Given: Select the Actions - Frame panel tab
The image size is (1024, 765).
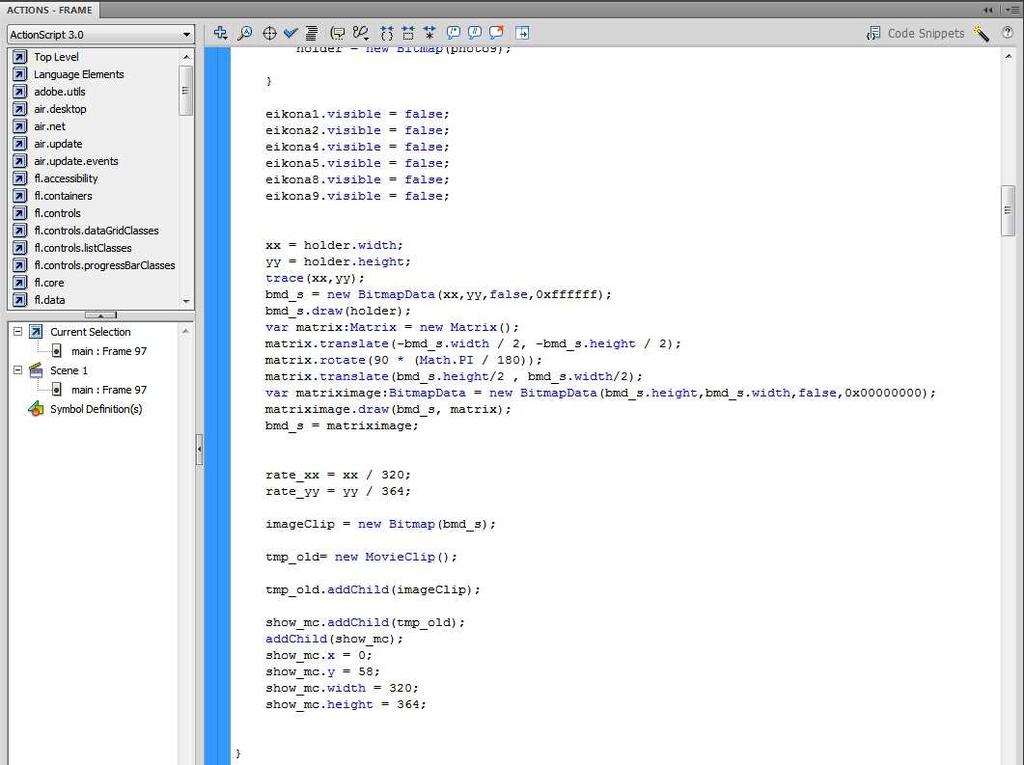Looking at the screenshot, I should click(50, 10).
